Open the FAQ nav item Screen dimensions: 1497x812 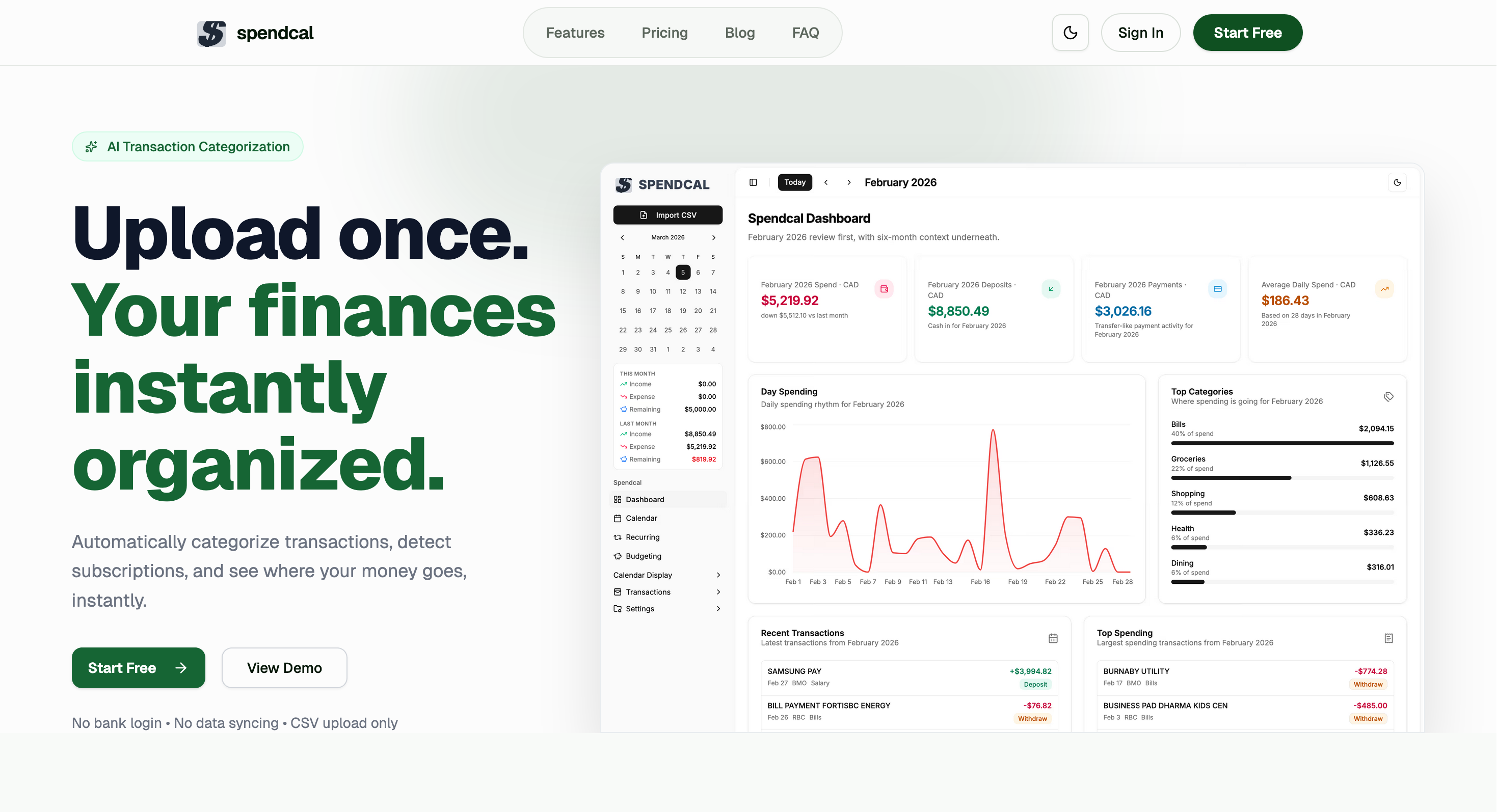click(805, 33)
